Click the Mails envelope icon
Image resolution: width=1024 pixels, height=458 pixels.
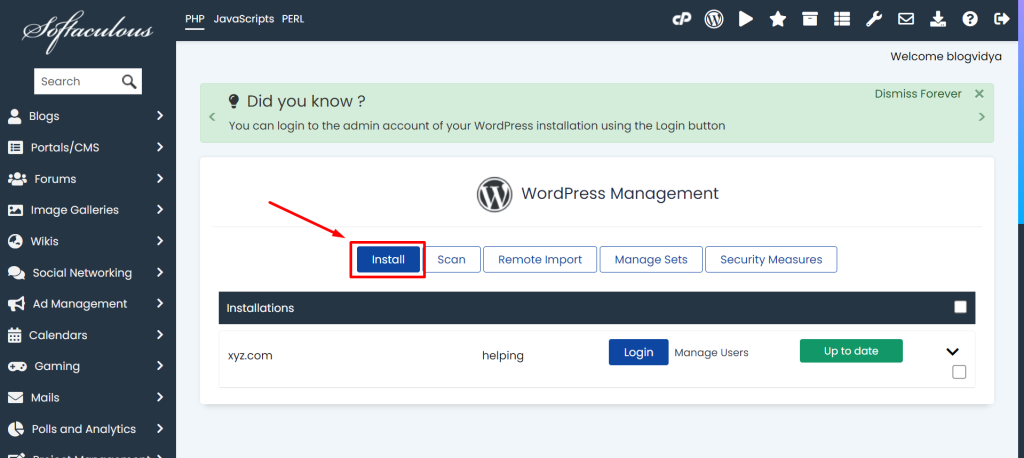click(x=15, y=397)
